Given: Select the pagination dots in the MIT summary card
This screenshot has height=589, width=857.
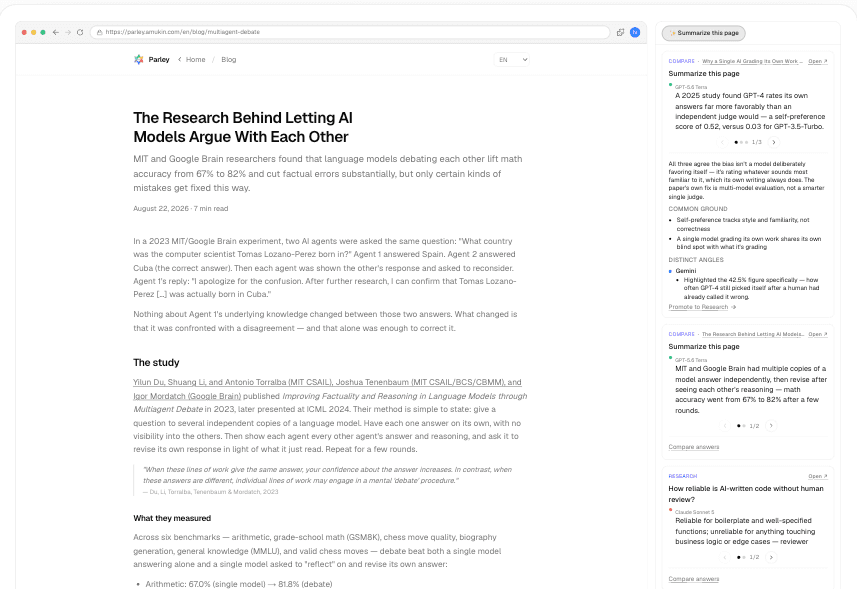Looking at the screenshot, I should point(741,426).
